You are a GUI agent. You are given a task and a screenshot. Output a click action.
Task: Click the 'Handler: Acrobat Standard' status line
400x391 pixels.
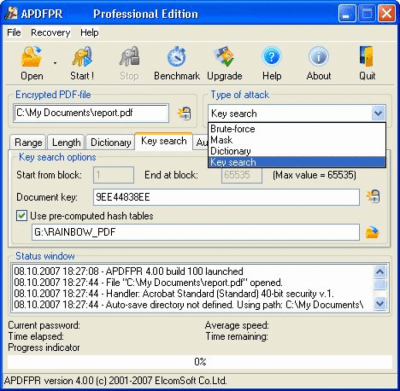pos(174,294)
